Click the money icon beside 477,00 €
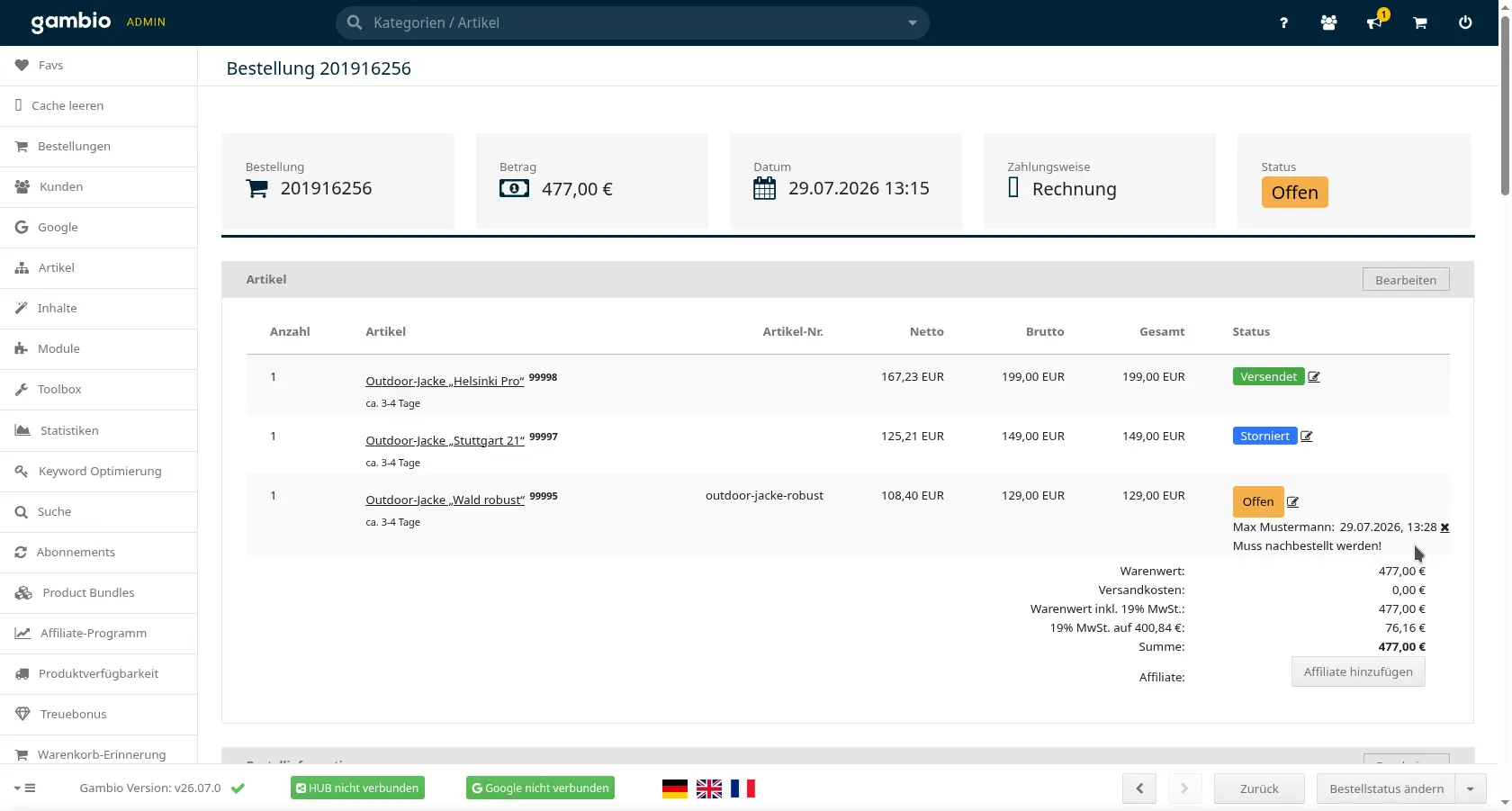Viewport: 1512px width, 811px height. click(x=514, y=189)
